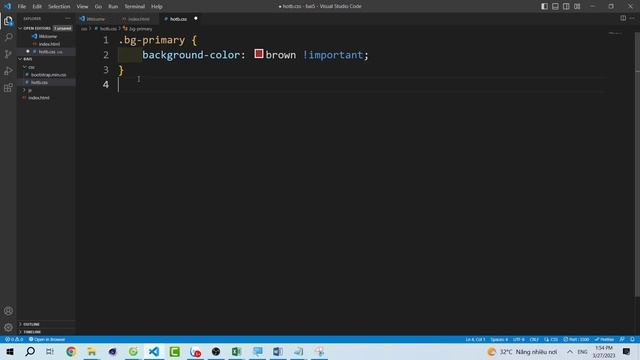
Task: Open editor more actions ellipsis
Action: [632, 18]
